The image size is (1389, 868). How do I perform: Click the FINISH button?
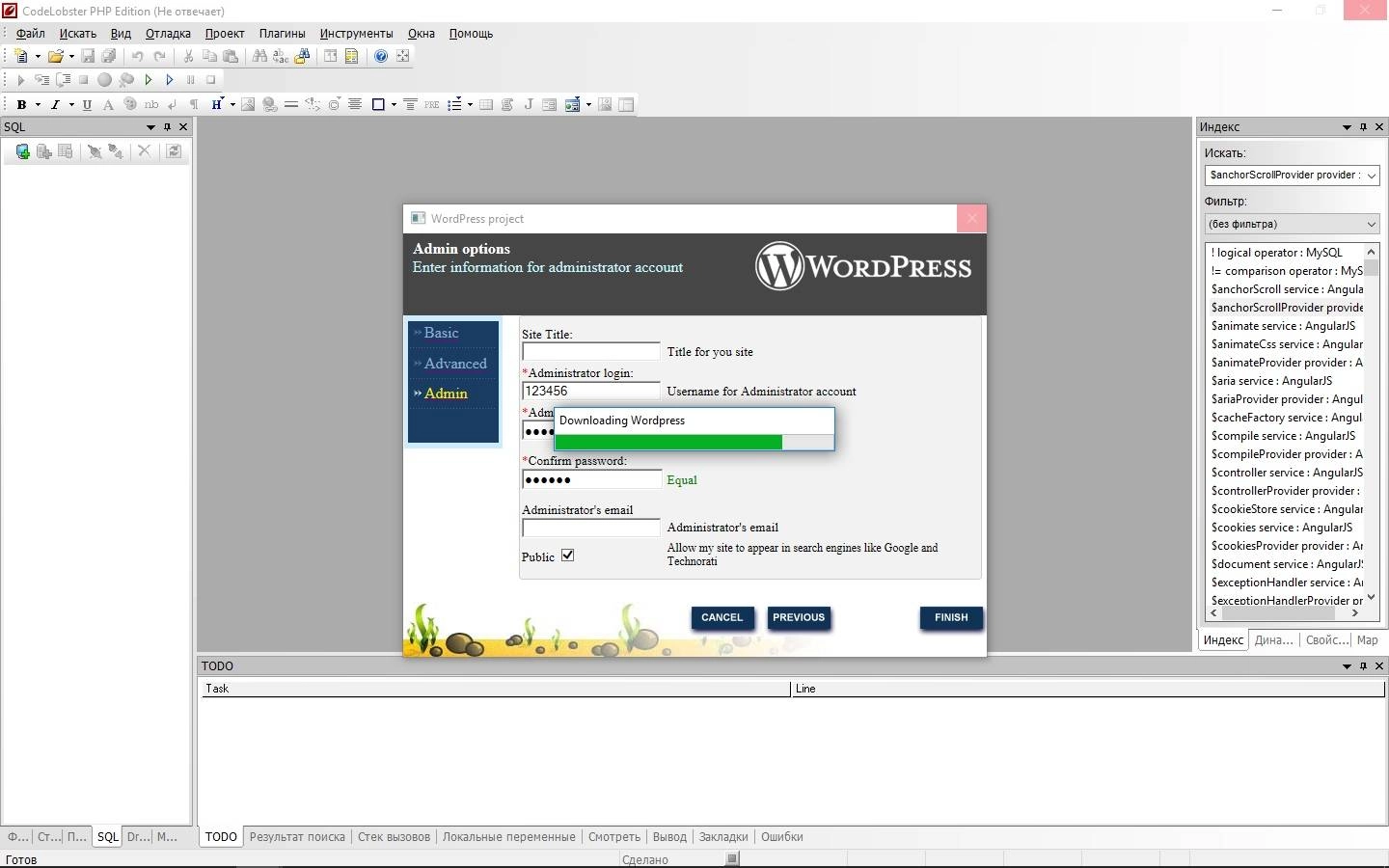tap(951, 618)
